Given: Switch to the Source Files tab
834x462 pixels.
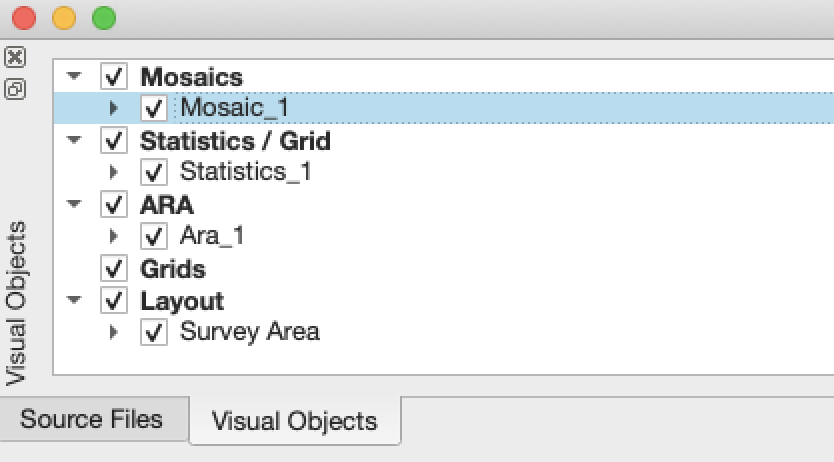Looking at the screenshot, I should point(91,418).
